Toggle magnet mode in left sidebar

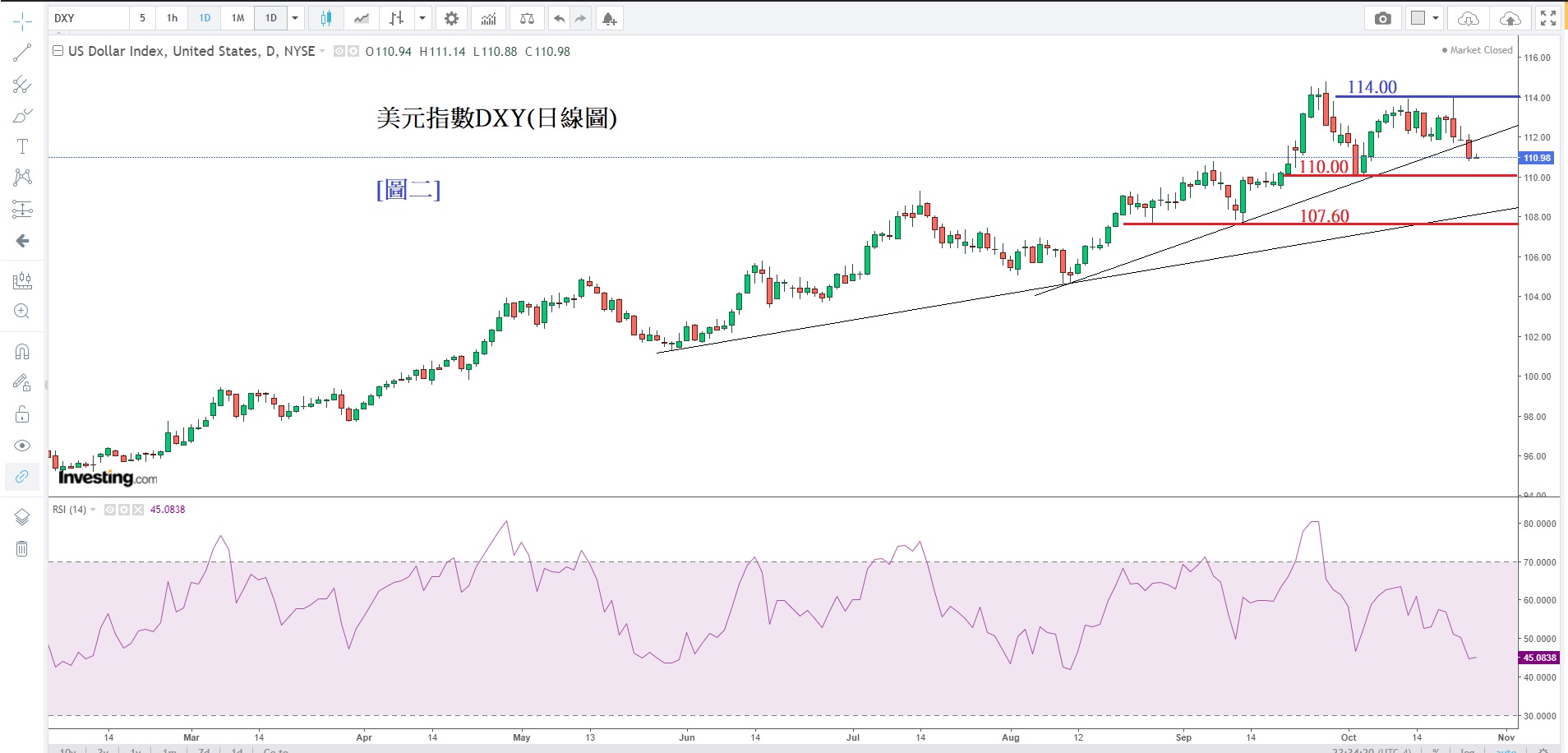click(x=22, y=352)
